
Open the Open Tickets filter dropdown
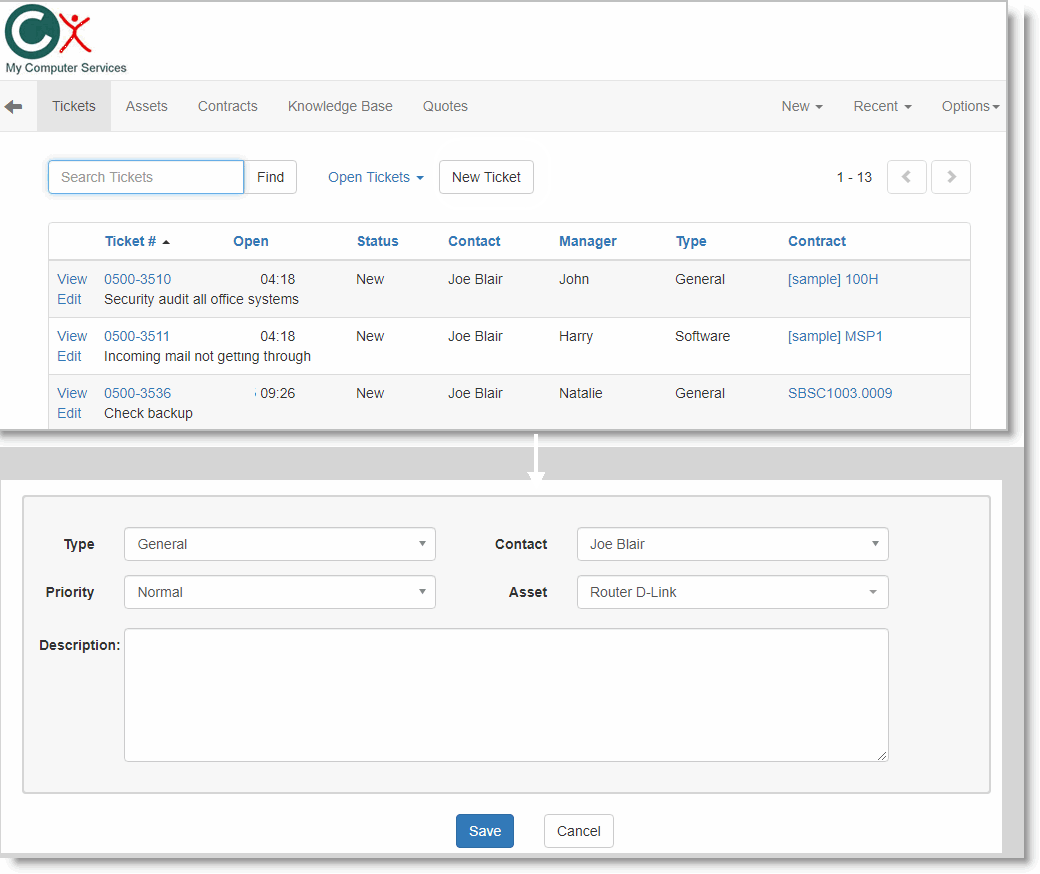coord(375,177)
